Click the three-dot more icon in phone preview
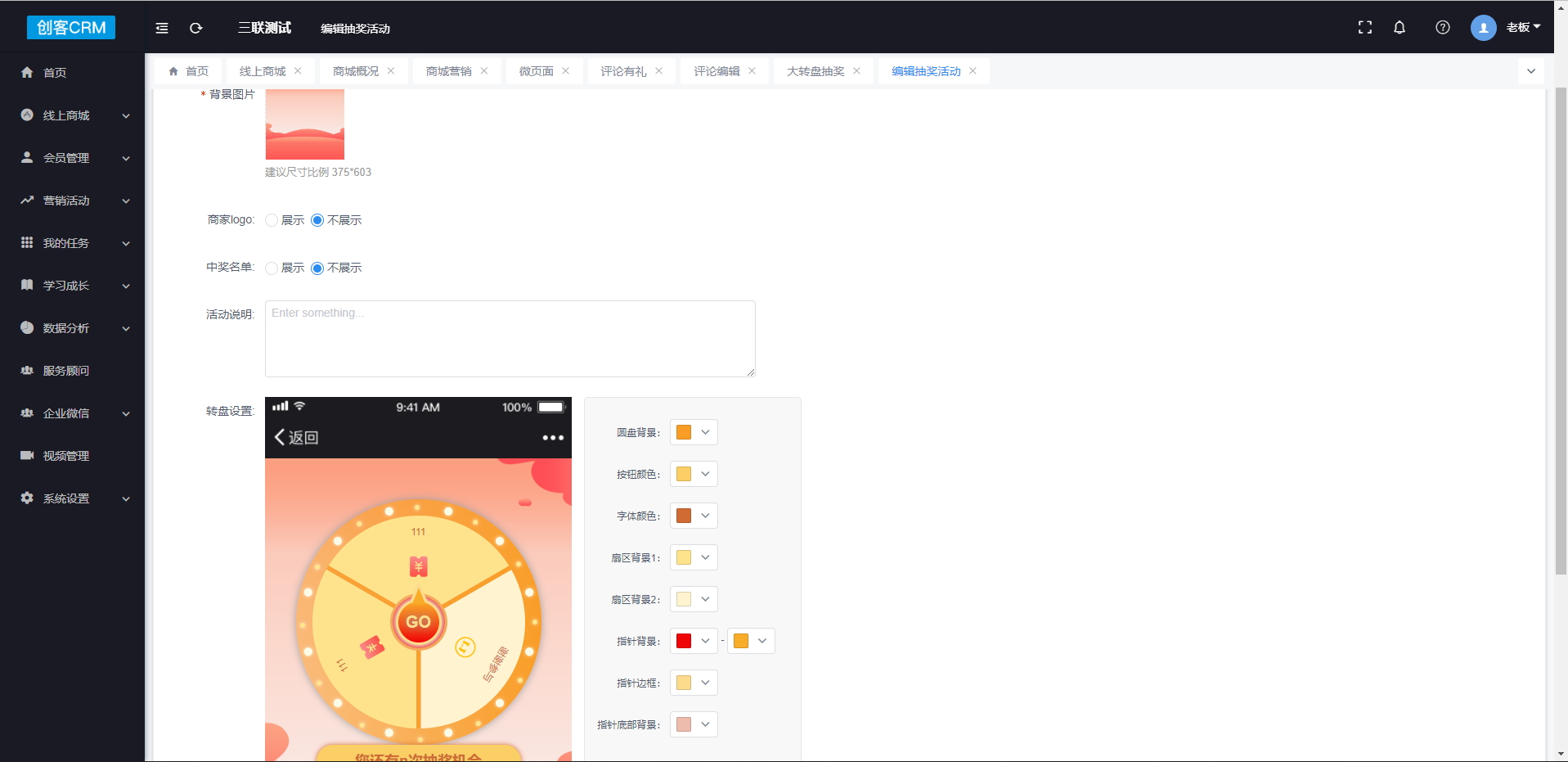This screenshot has width=1568, height=762. [553, 437]
